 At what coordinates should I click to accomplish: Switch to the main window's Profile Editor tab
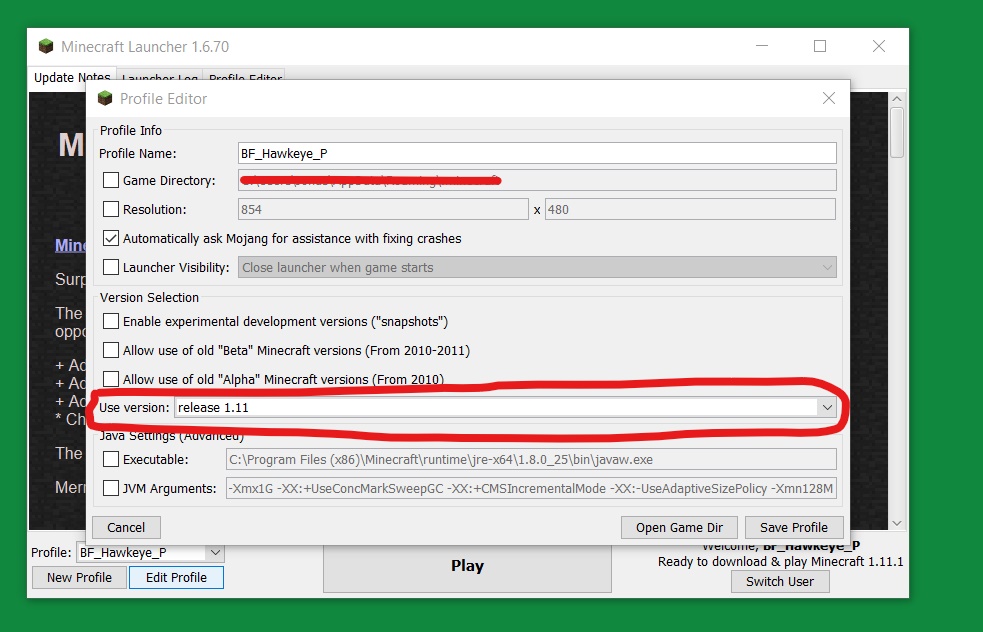245,78
